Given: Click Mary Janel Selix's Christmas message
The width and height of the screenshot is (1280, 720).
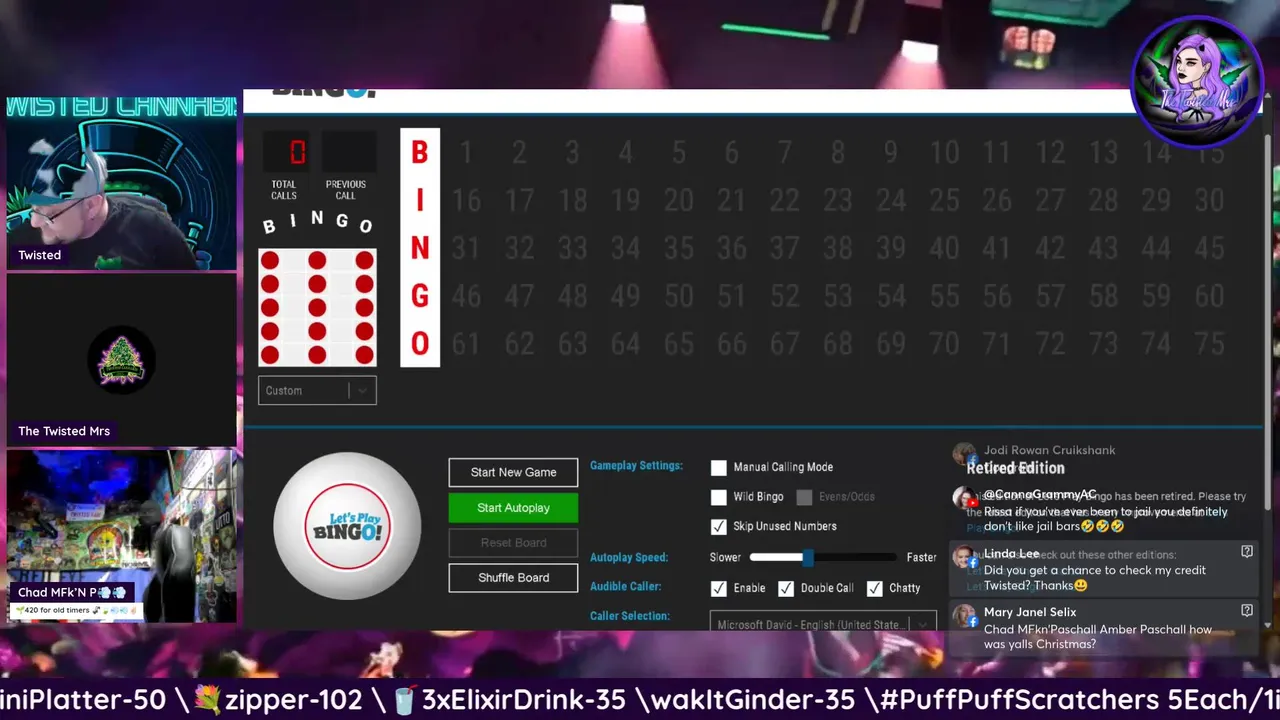Looking at the screenshot, I should pyautogui.click(x=1097, y=637).
